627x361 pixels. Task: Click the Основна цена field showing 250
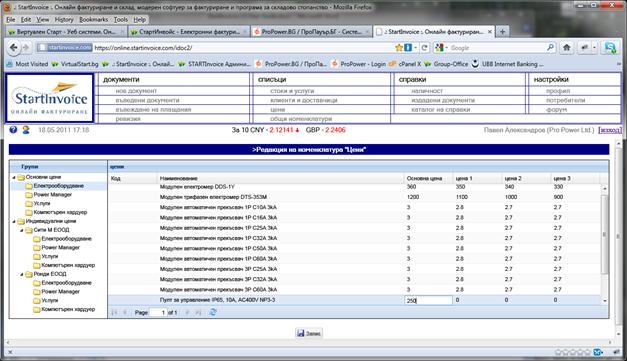[428, 300]
